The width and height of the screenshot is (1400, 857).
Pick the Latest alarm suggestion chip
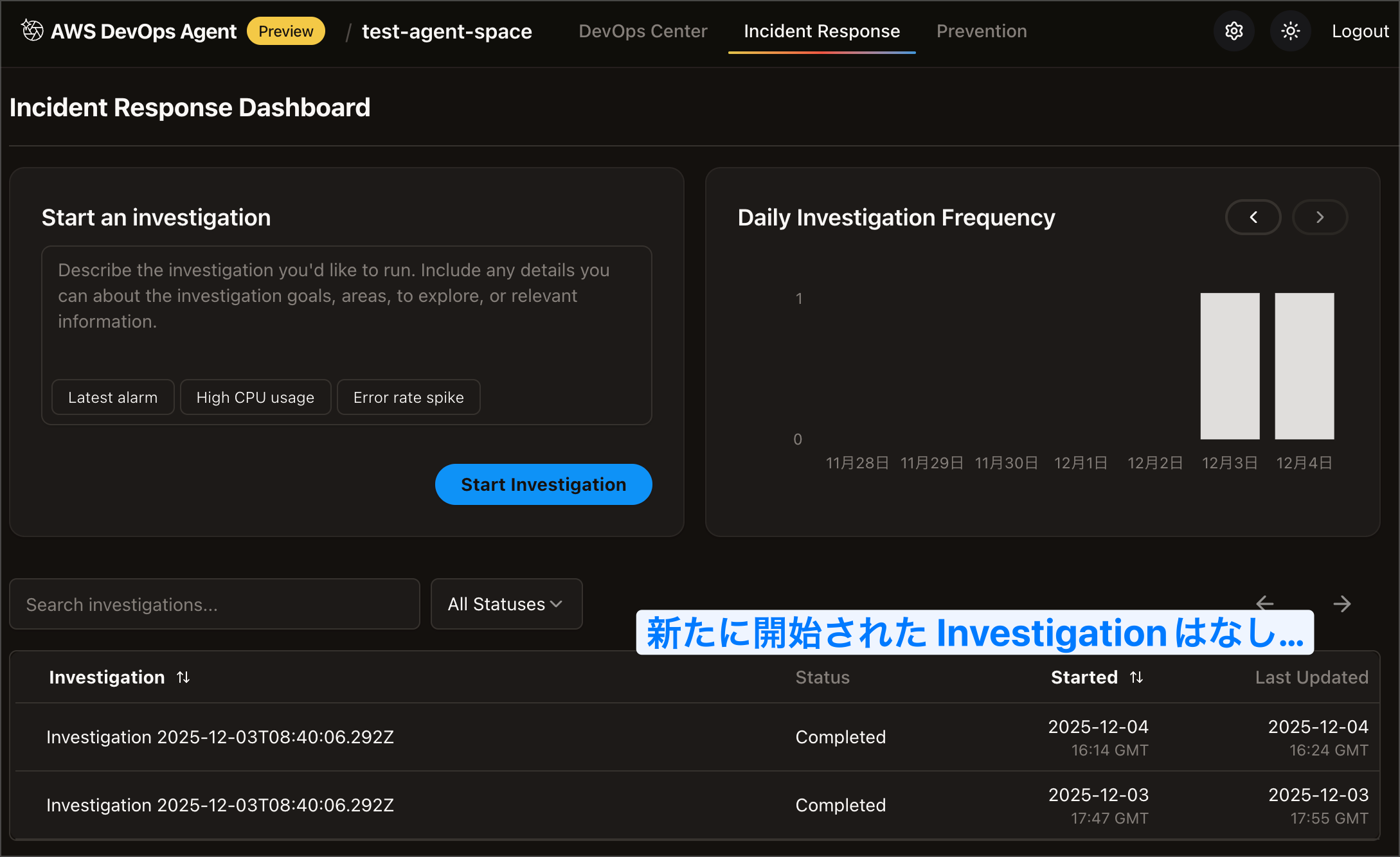[112, 397]
